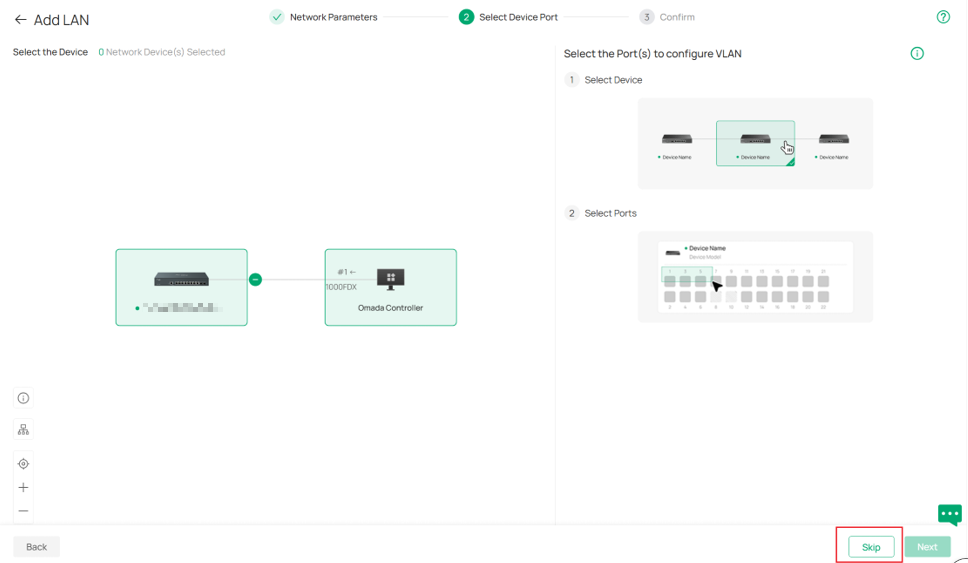Click the Select Ports illustration thumbnail

755,277
